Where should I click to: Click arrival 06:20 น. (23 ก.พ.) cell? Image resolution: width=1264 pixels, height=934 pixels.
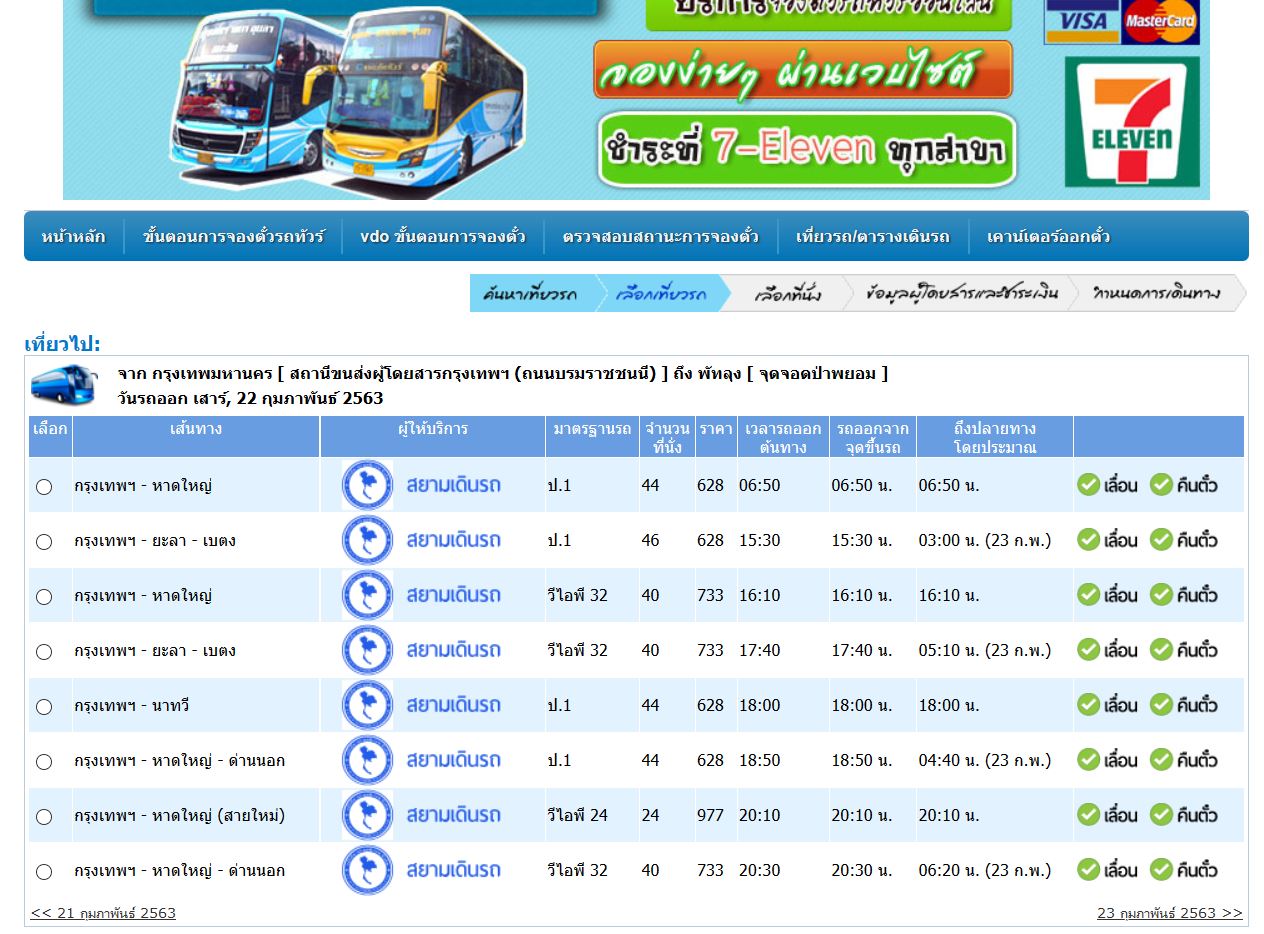click(985, 870)
